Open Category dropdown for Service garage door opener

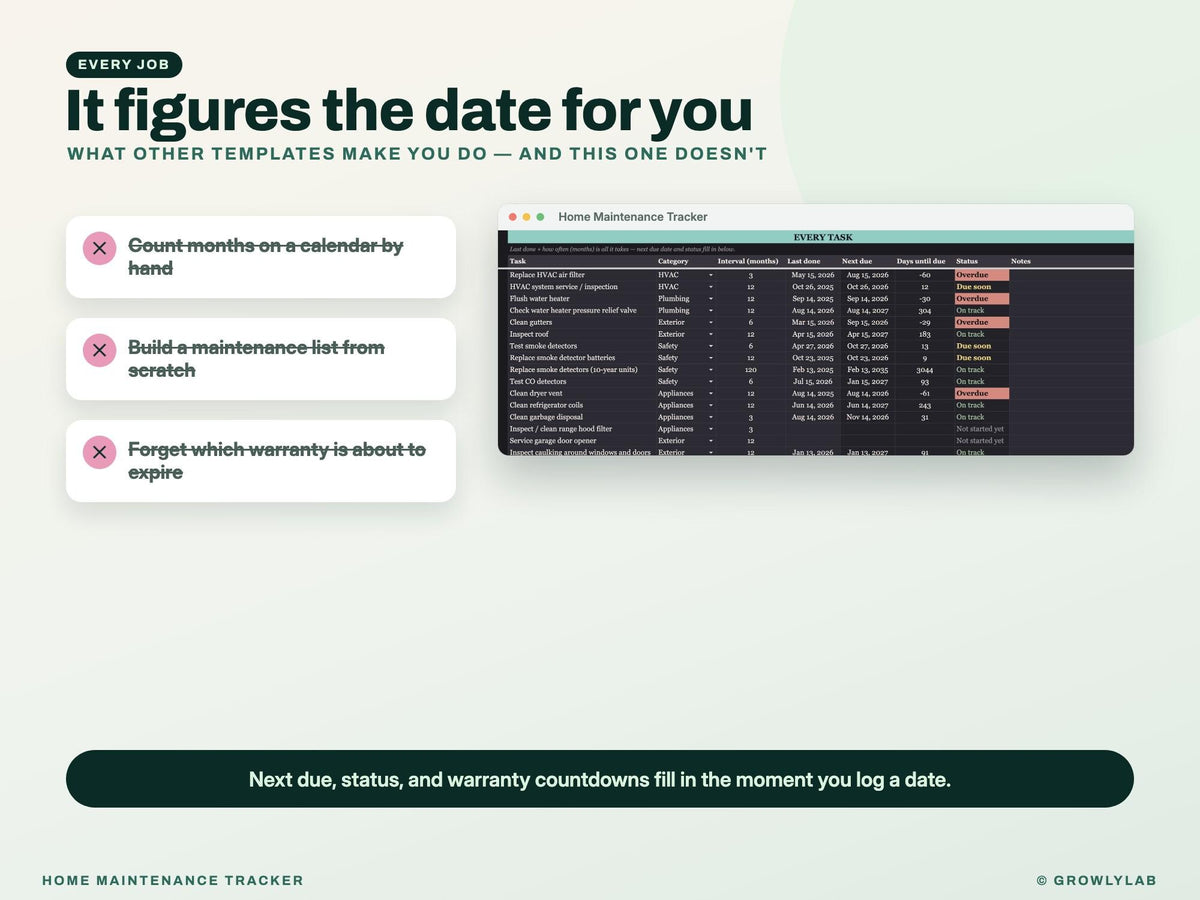click(x=711, y=441)
